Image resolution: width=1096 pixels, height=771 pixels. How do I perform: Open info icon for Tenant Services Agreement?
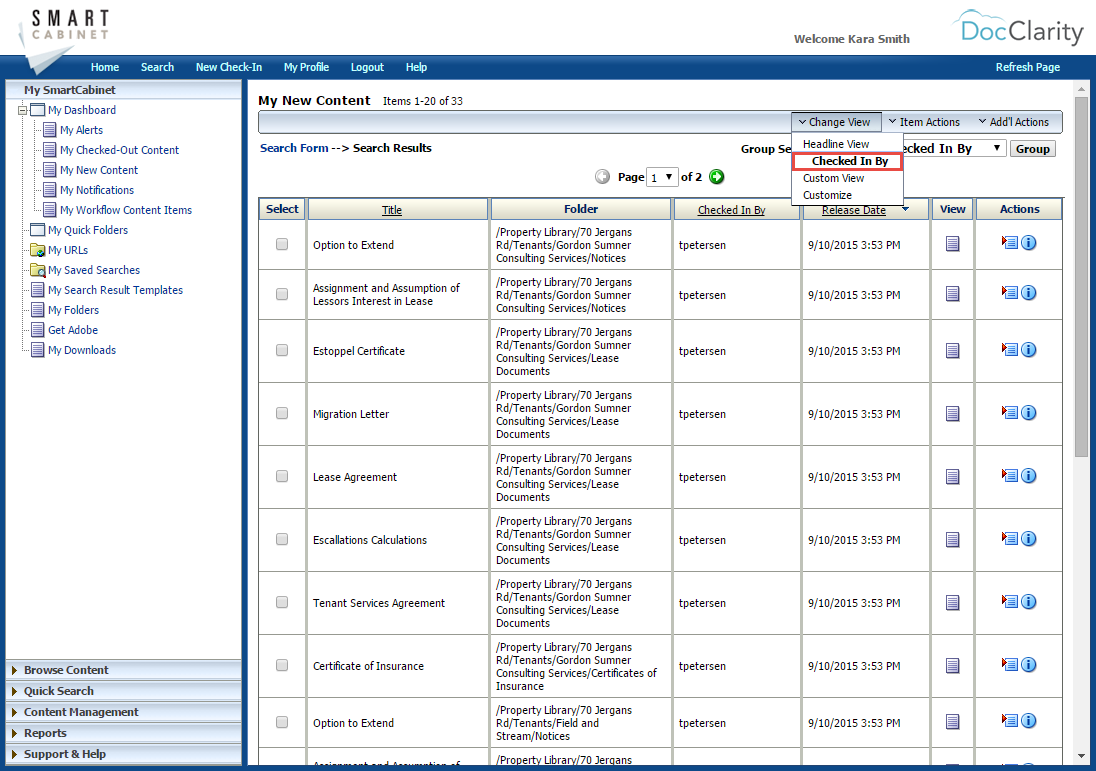(x=1028, y=601)
